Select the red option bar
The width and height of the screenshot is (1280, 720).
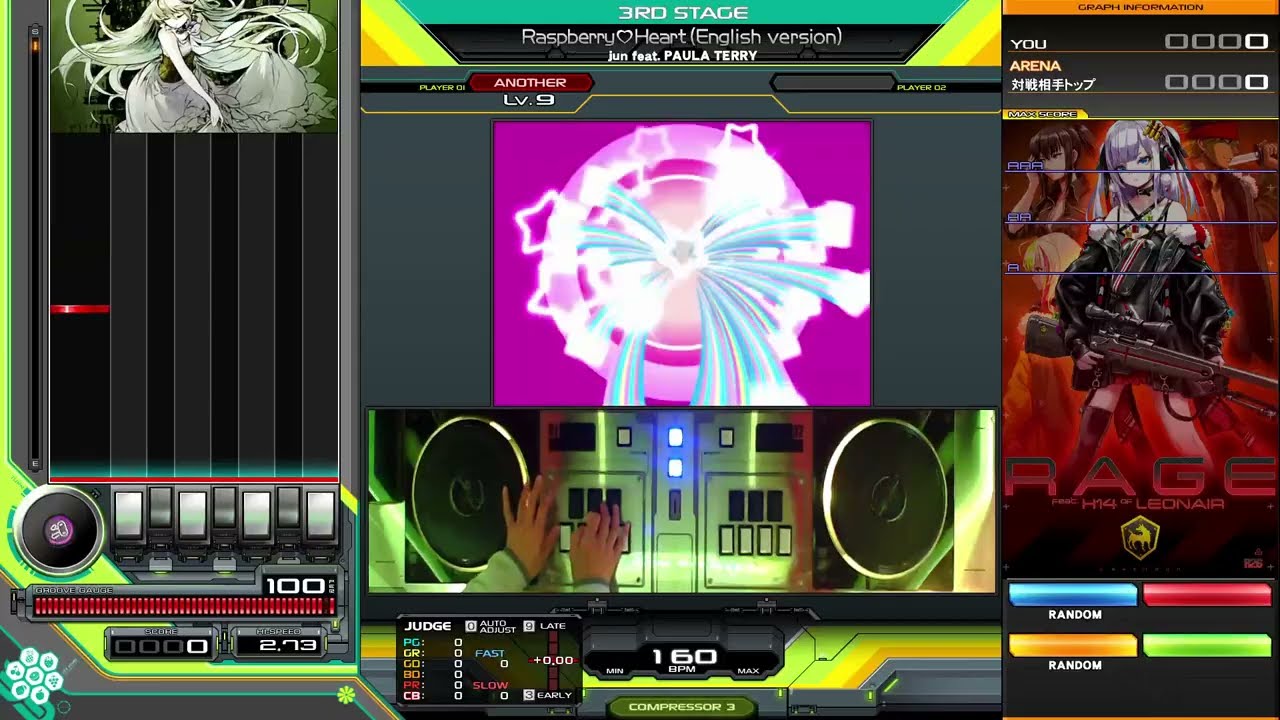pyautogui.click(x=1207, y=595)
